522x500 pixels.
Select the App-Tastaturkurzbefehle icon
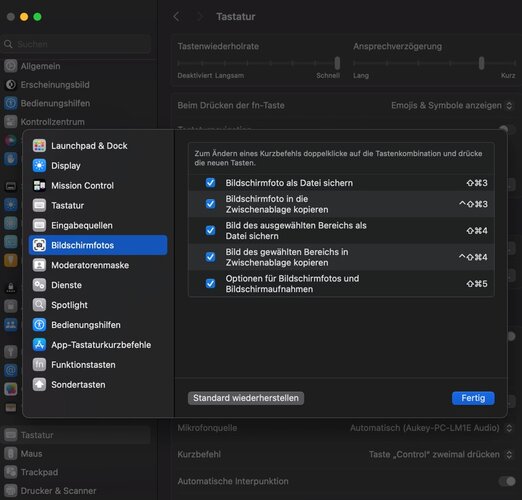pos(39,345)
